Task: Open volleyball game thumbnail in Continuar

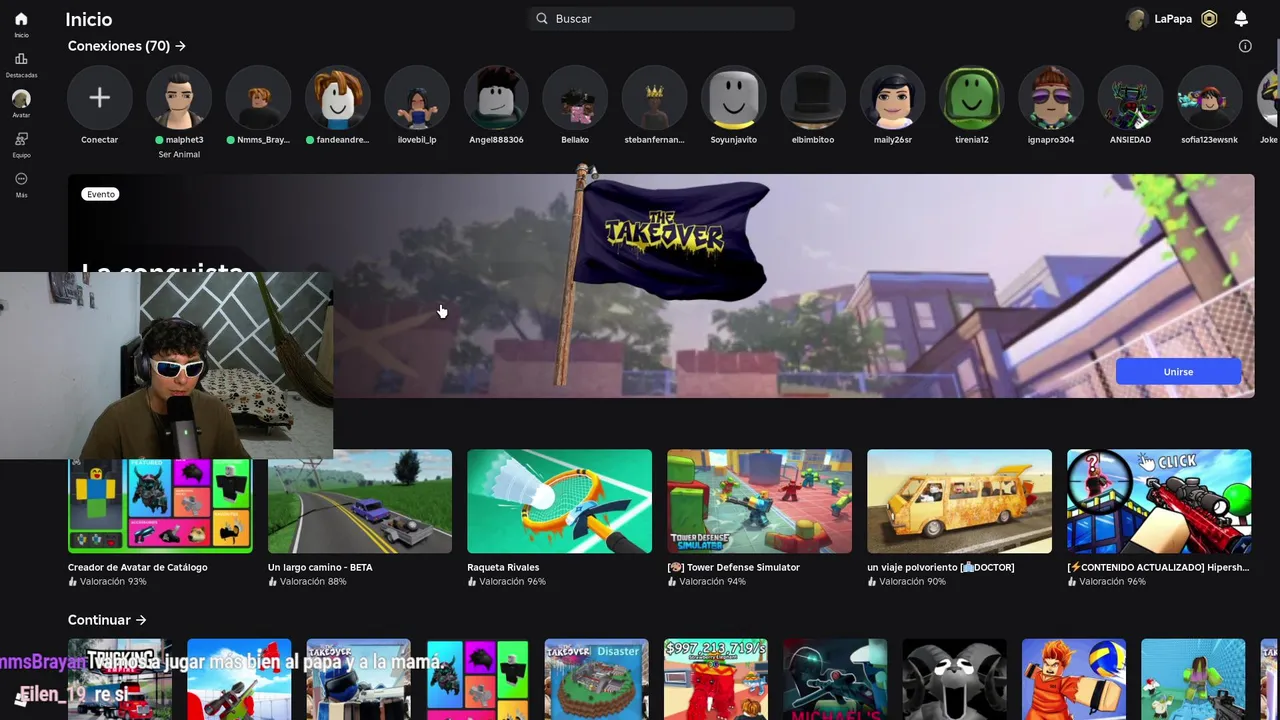Action: pyautogui.click(x=1074, y=679)
